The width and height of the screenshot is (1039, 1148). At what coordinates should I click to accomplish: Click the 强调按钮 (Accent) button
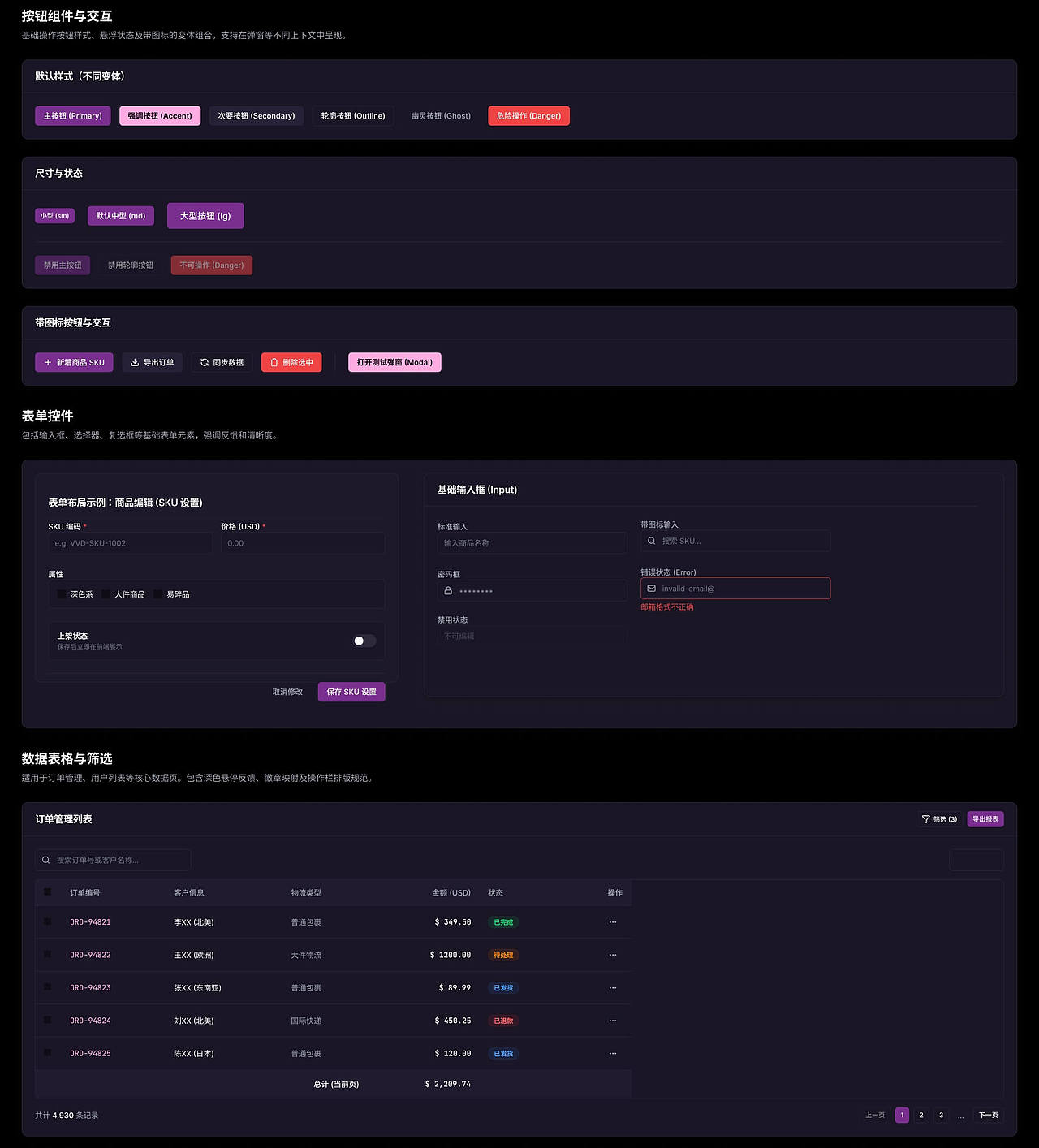click(160, 116)
